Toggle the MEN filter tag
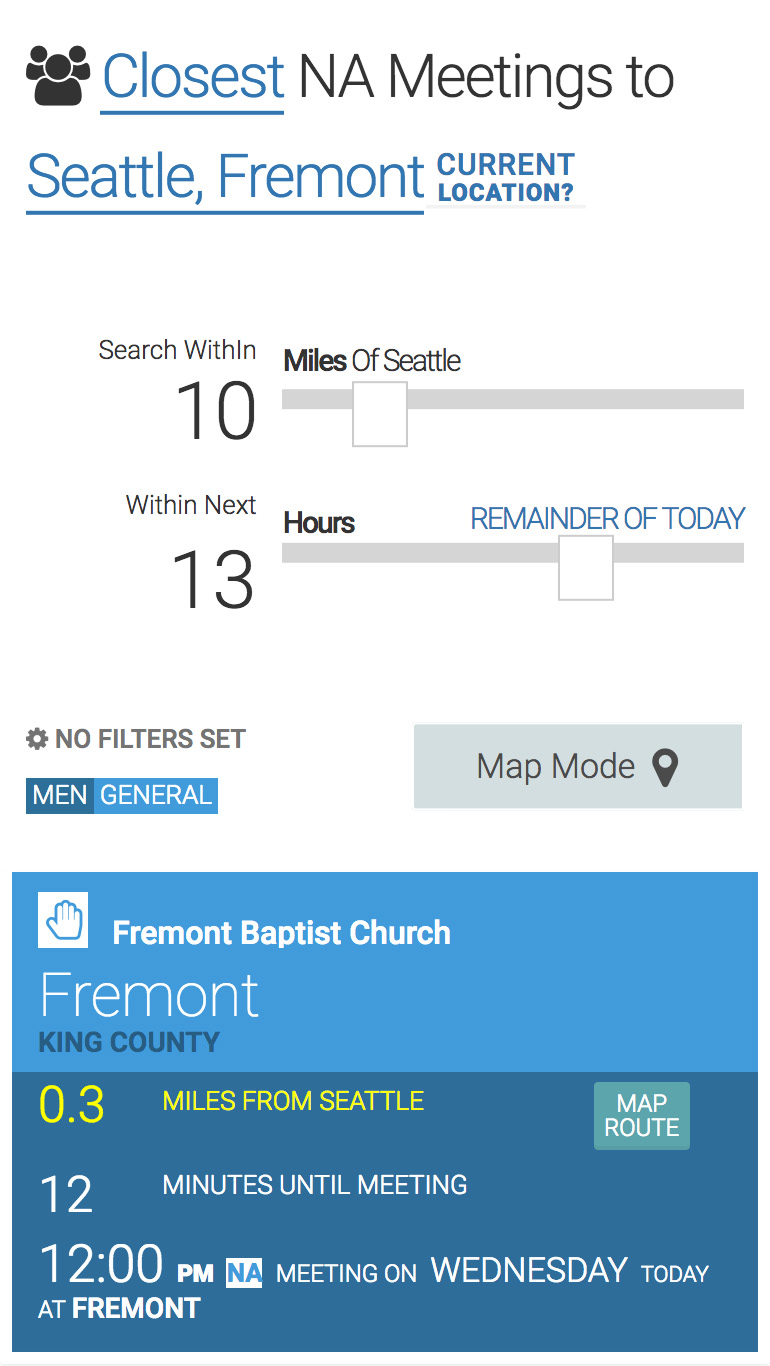Viewport: 770px width, 1366px height. [x=60, y=796]
